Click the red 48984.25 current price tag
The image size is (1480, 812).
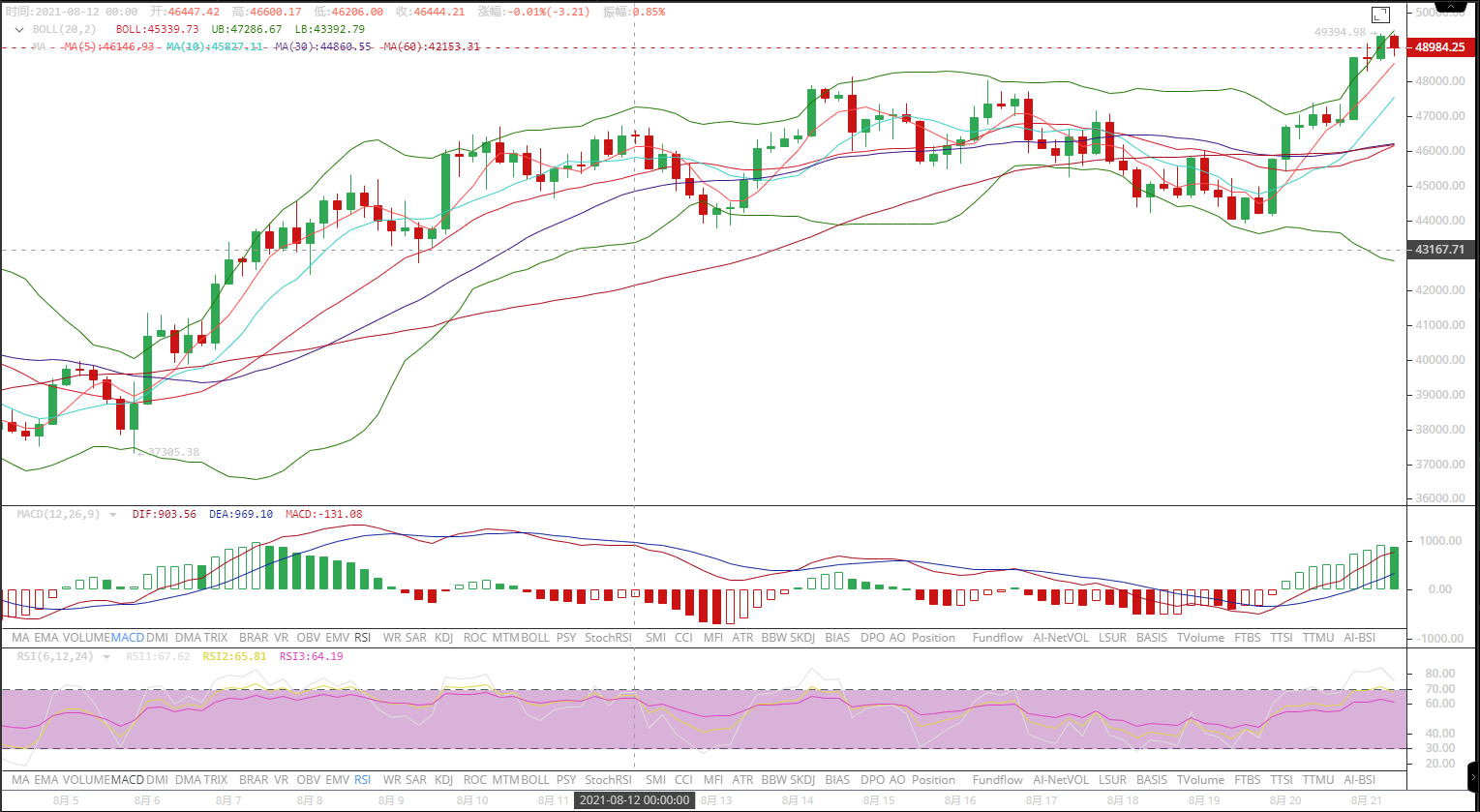(1439, 47)
